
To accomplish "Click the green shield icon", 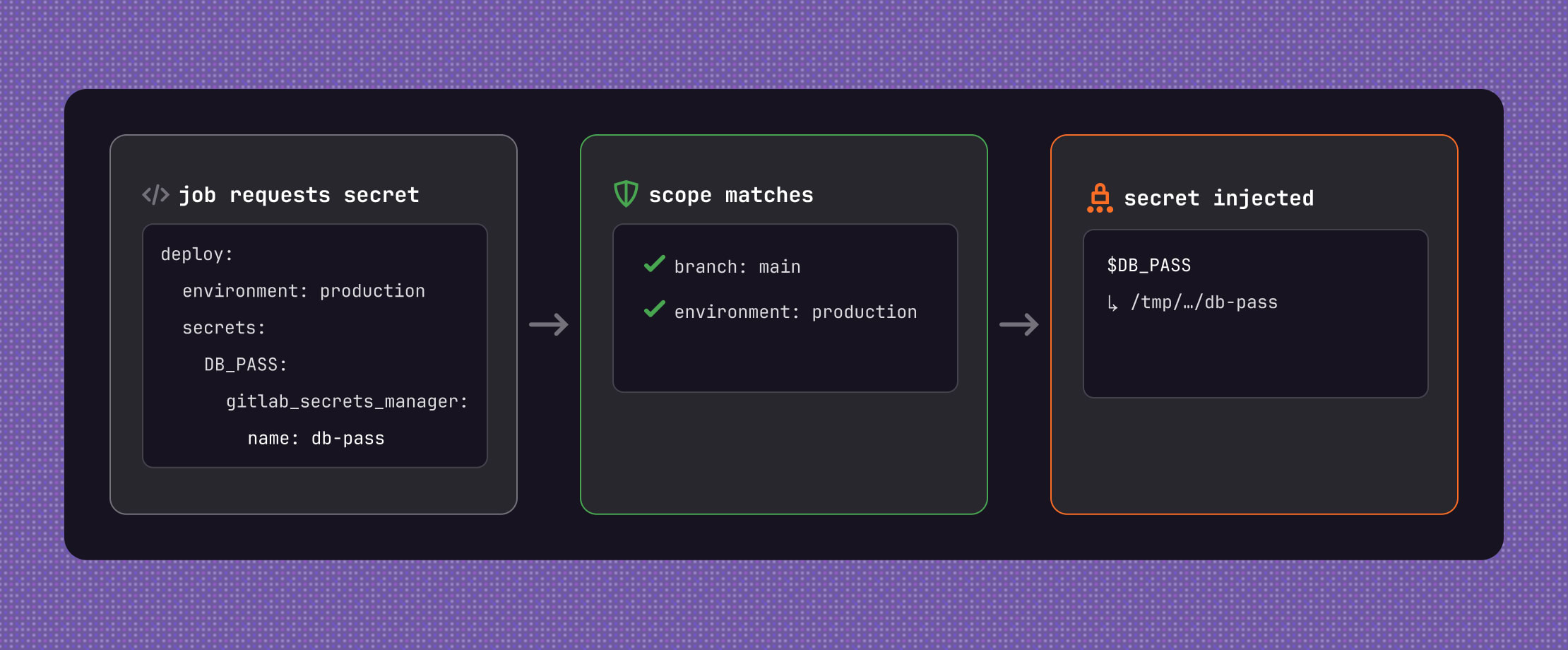I will coord(626,194).
